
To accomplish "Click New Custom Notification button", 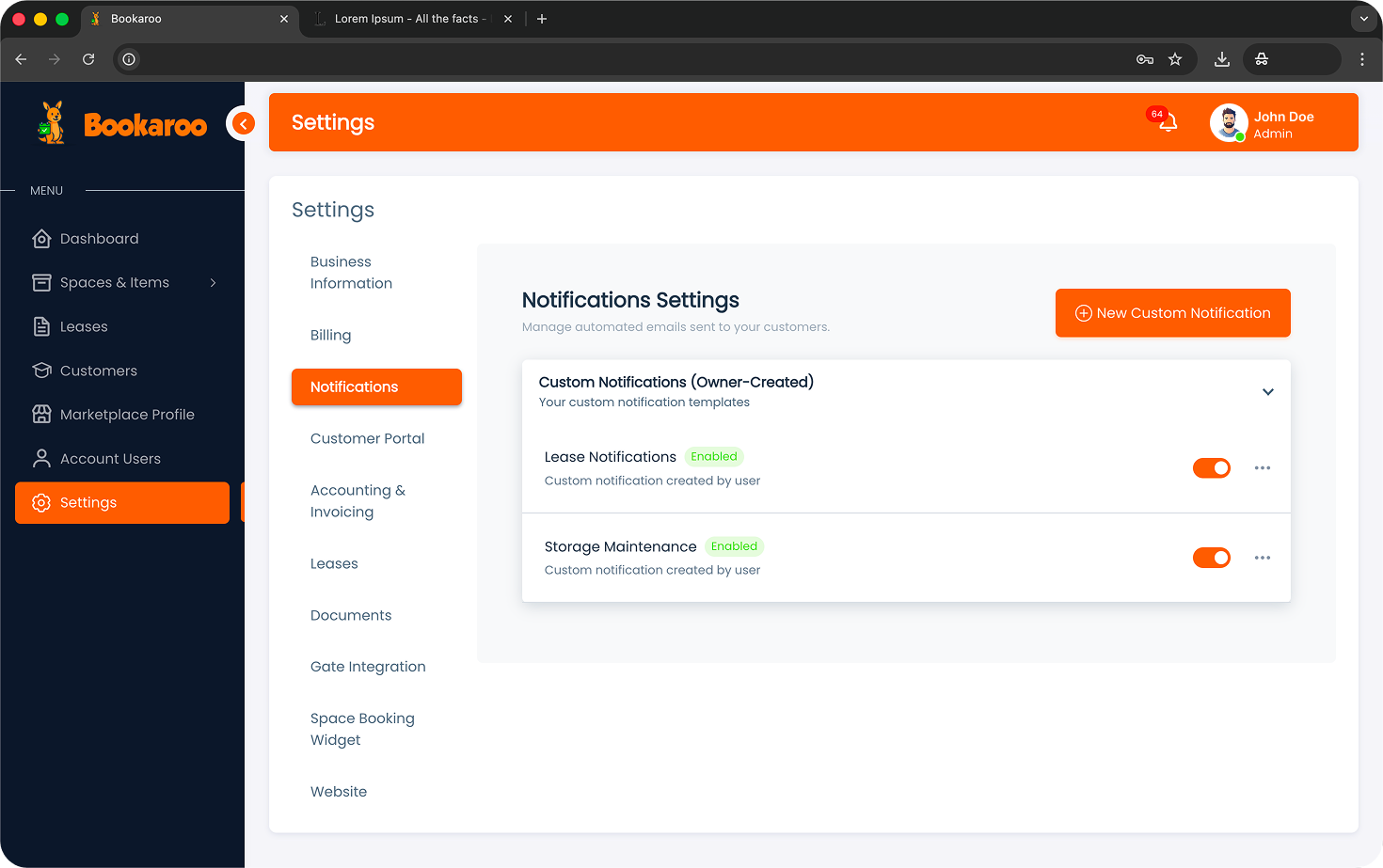I will coord(1172,313).
